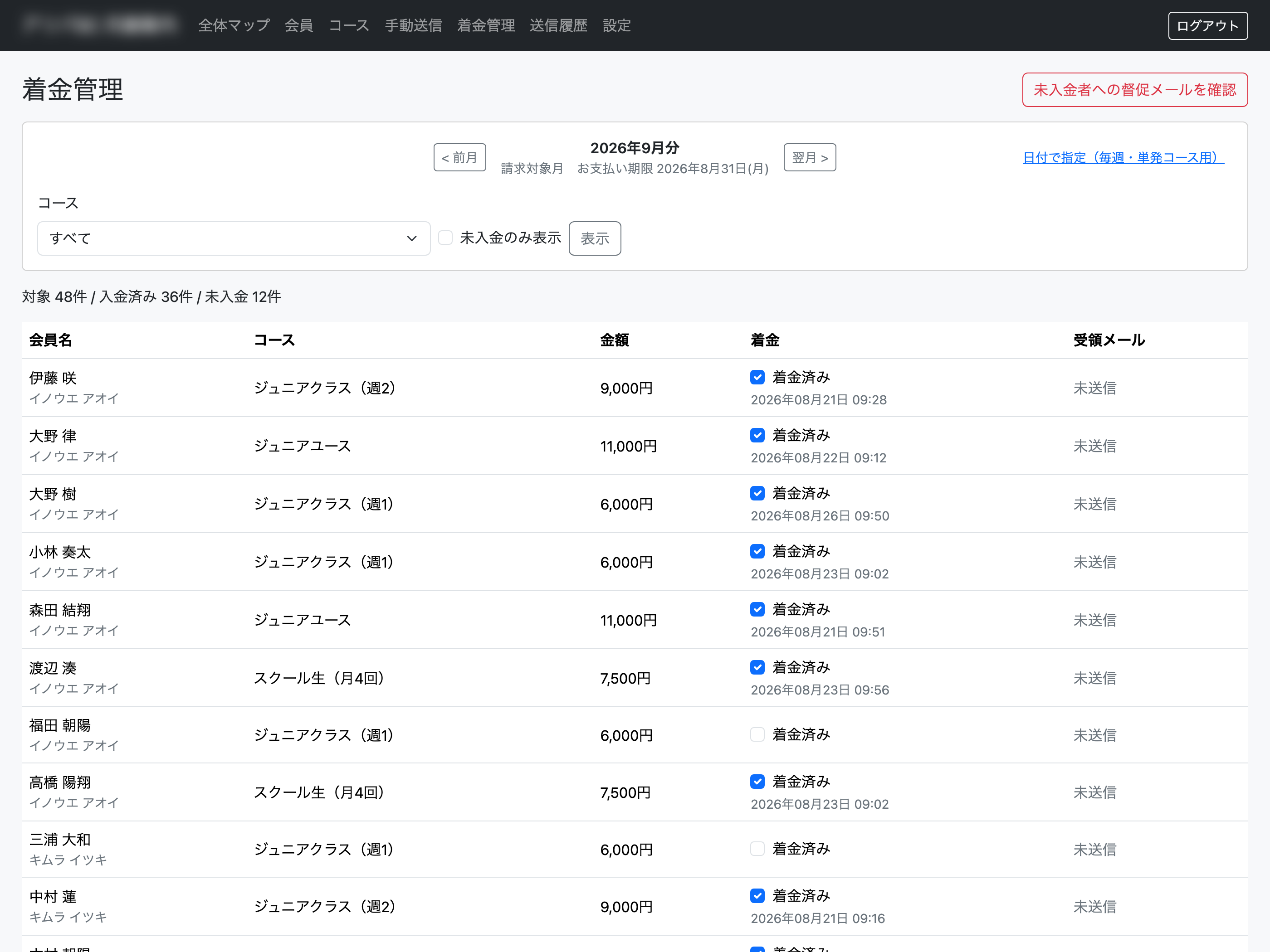Viewport: 1270px width, 952px height.
Task: Toggle 着金済み checkbox for 大野 樹
Action: pyautogui.click(x=757, y=493)
